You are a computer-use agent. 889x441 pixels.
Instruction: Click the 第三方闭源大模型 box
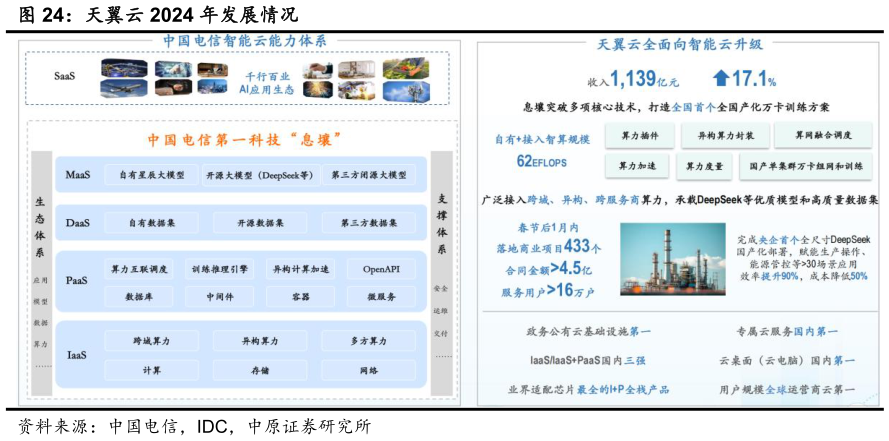point(369,175)
